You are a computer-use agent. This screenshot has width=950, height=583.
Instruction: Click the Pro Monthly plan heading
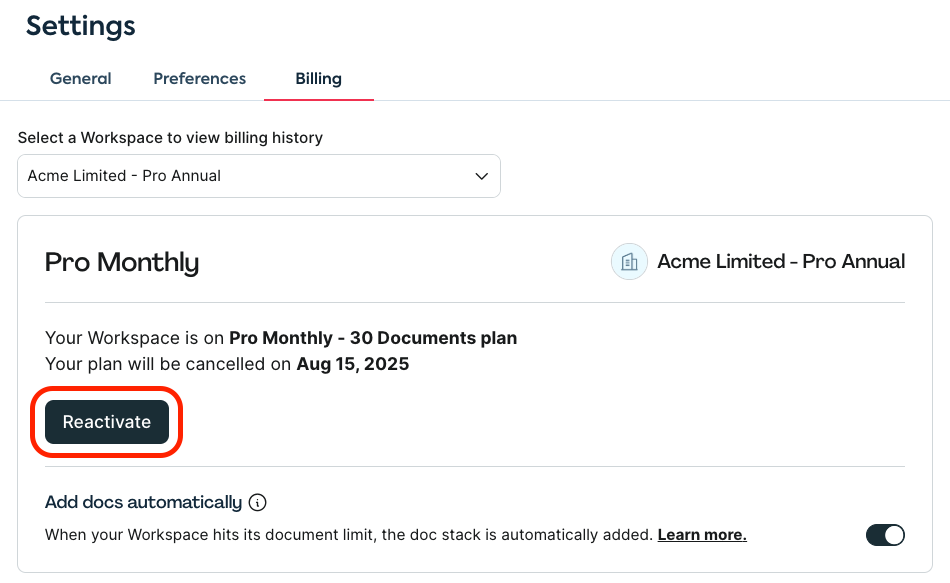pyautogui.click(x=122, y=262)
